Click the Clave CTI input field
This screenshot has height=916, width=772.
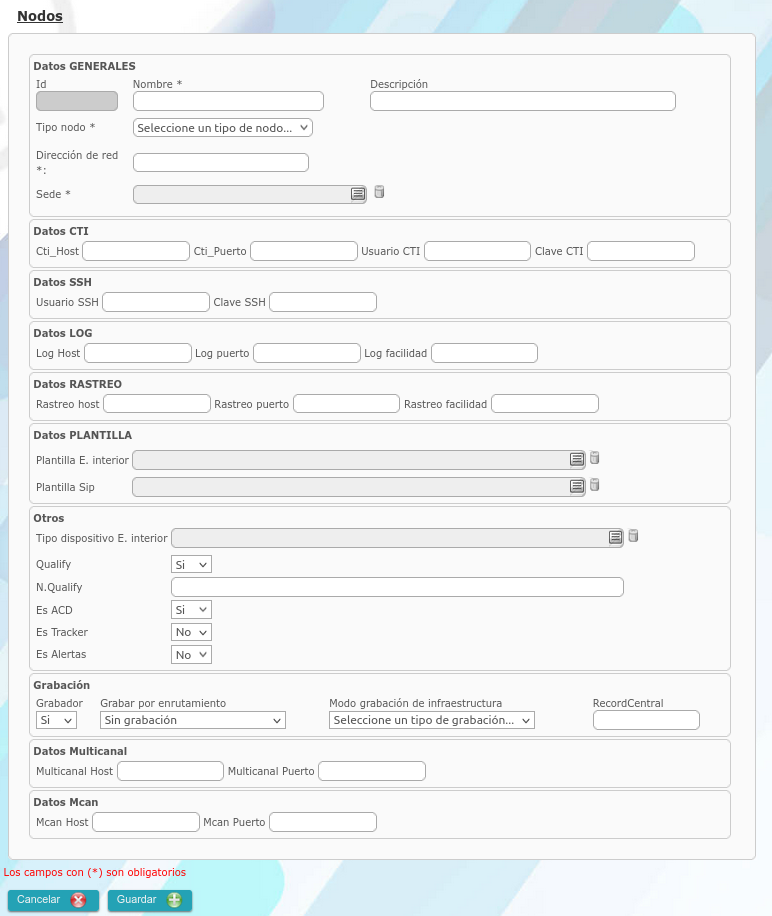tap(641, 251)
